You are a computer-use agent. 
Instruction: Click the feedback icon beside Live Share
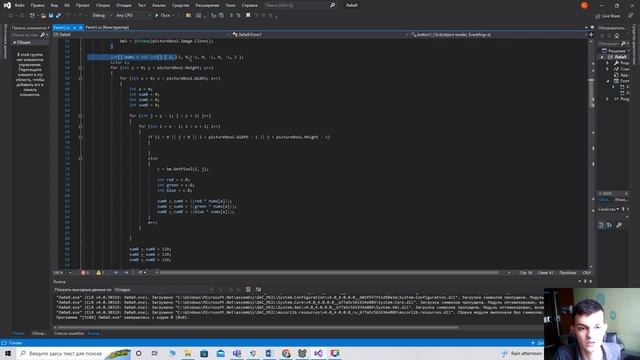coord(630,16)
